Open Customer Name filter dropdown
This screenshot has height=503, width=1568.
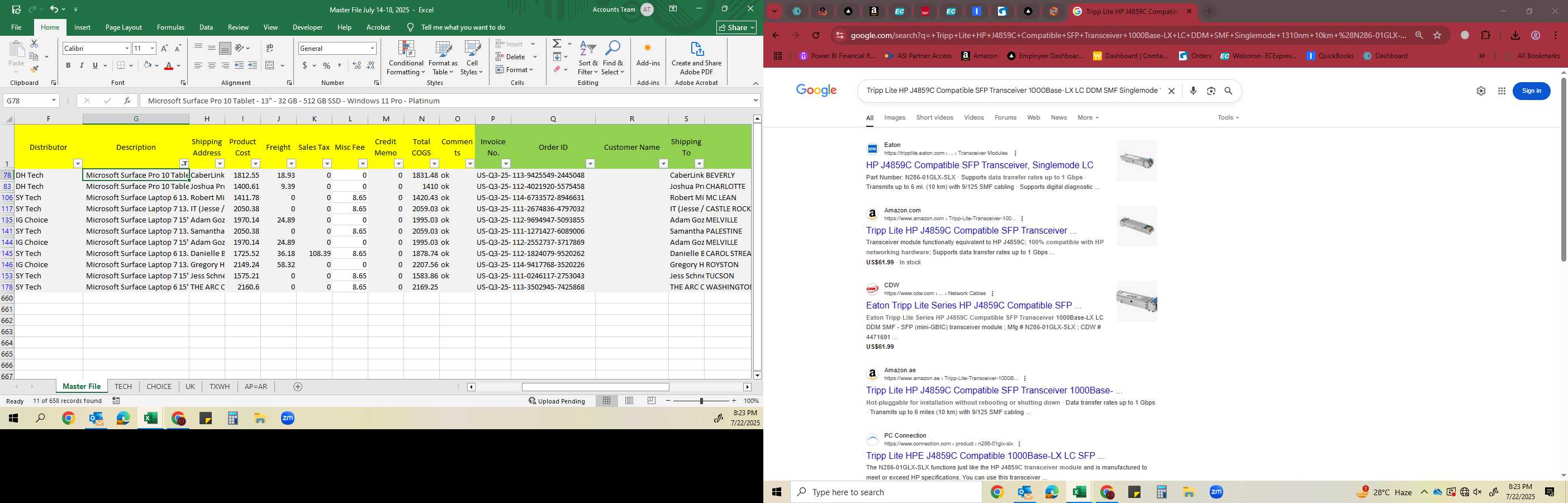pyautogui.click(x=663, y=163)
